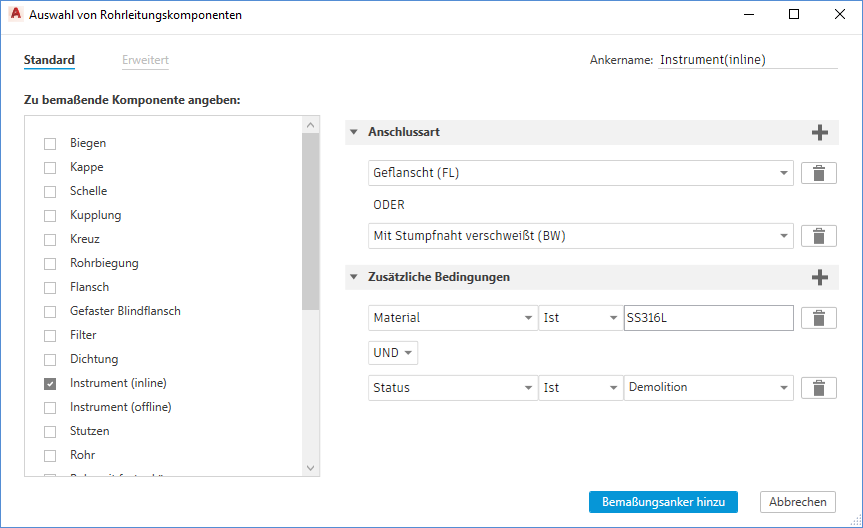This screenshot has height=528, width=863.
Task: Add a new Zusätzliche Bedingungen condition
Action: pos(820,277)
